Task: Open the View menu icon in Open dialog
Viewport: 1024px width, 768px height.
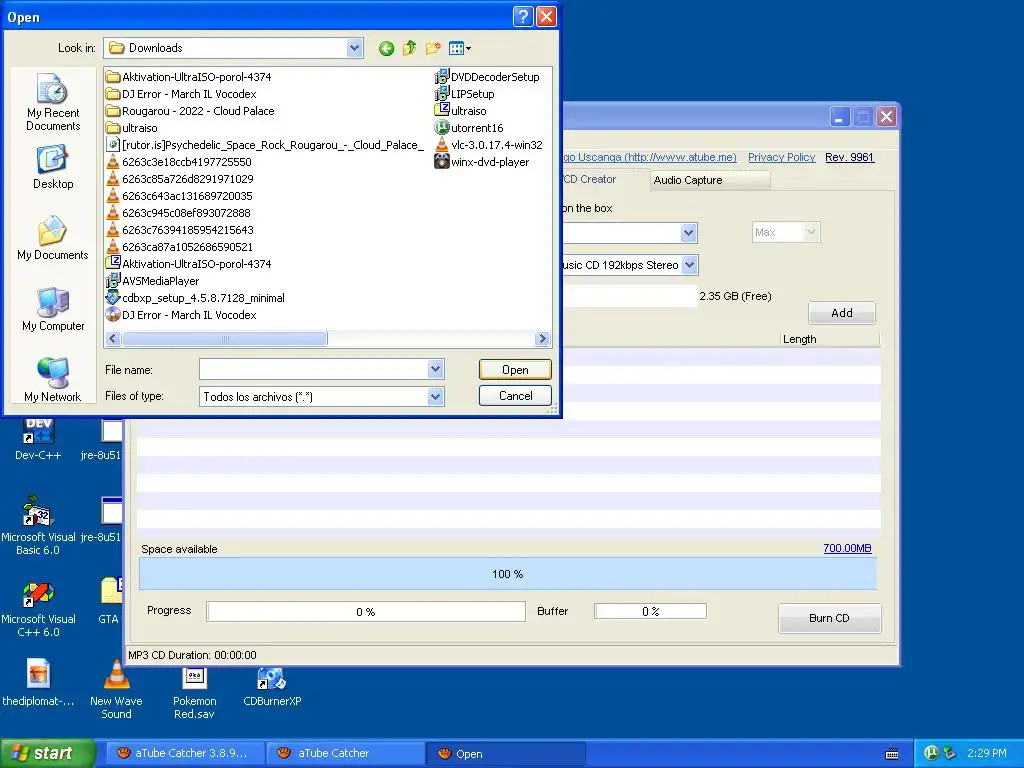Action: (460, 48)
